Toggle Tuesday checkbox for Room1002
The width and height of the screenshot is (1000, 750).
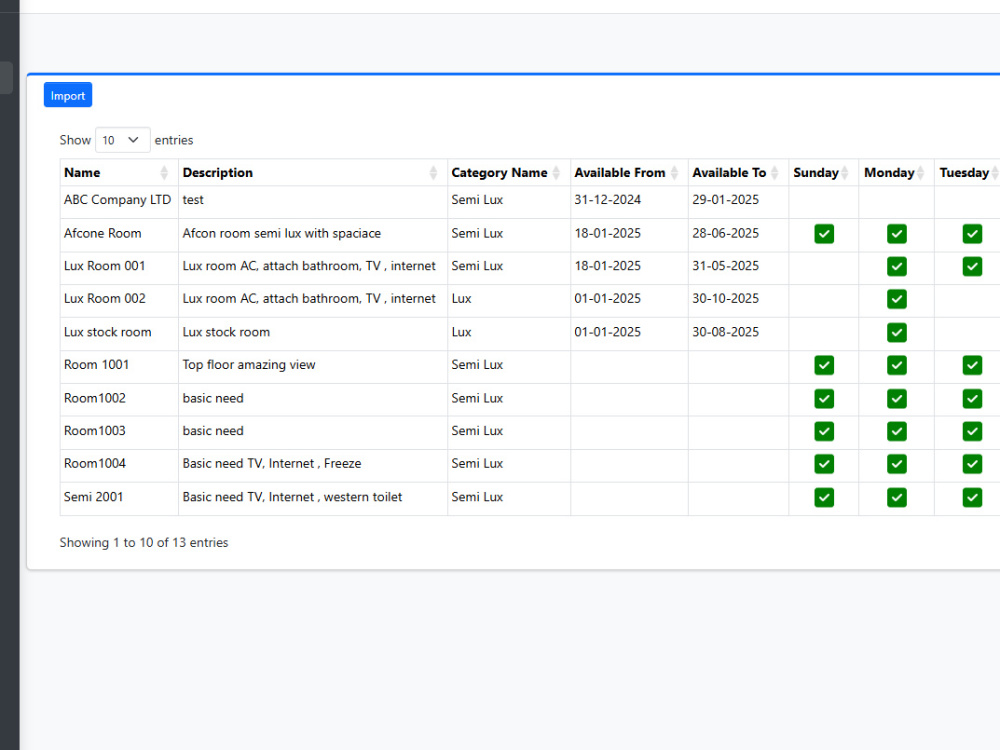point(972,399)
